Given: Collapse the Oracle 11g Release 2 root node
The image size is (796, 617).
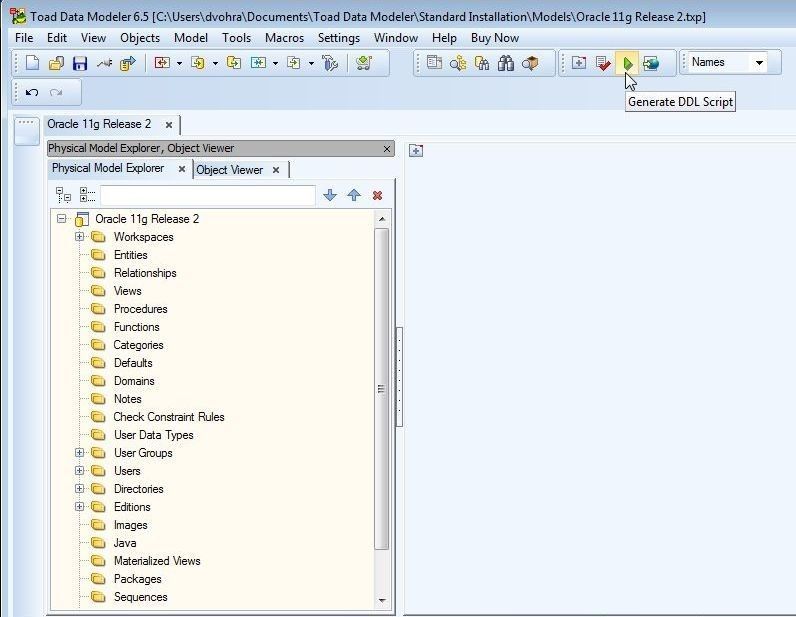Looking at the screenshot, I should coord(61,219).
